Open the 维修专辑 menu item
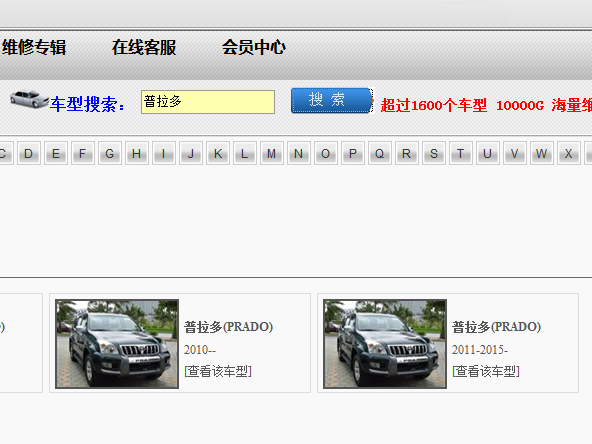Screen dimensions: 592x444 coord(34,48)
